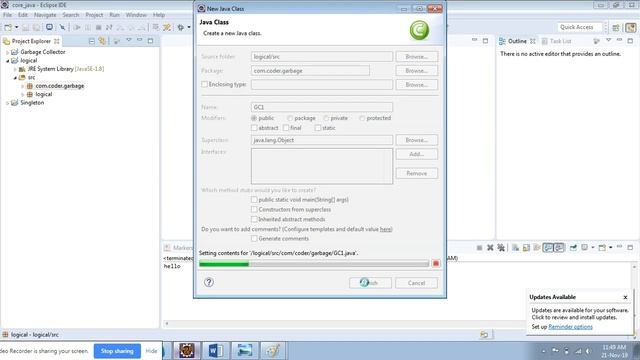Click the New wizard toolbar icon in Eclipse
The image size is (640, 360).
8,27
